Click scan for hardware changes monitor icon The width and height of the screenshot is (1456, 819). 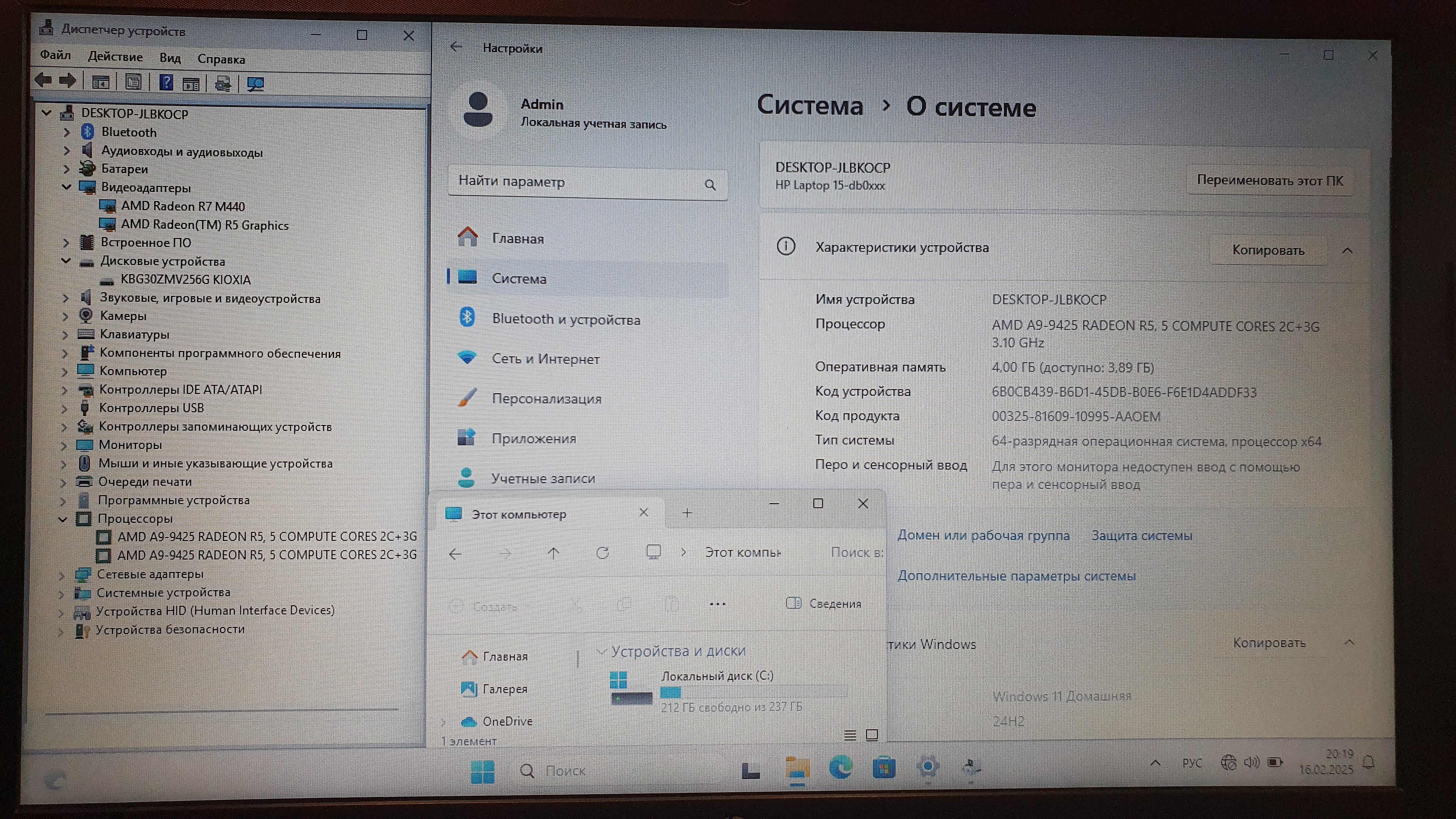(x=255, y=84)
